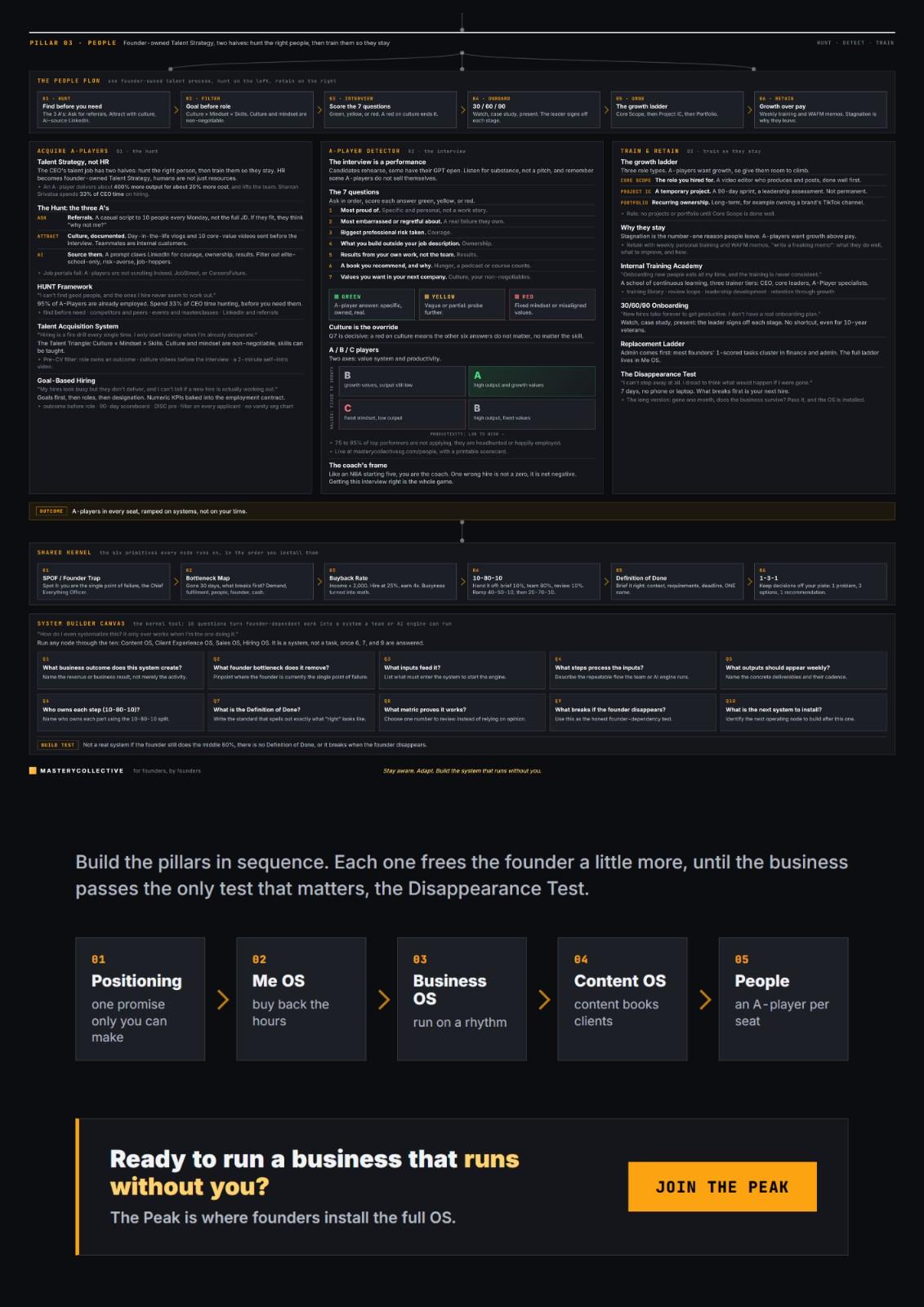Click the chevron between Business OS and Content OS
This screenshot has height=1307, width=924.
pyautogui.click(x=543, y=999)
